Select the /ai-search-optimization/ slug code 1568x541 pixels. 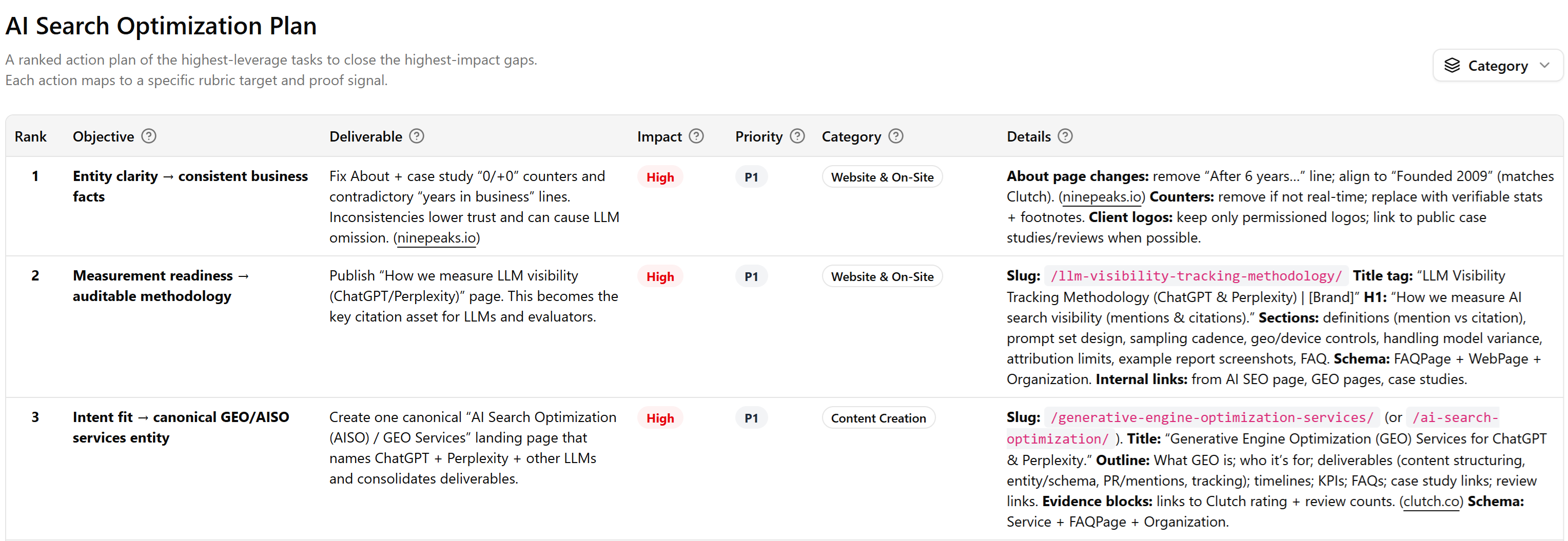pos(1252,428)
